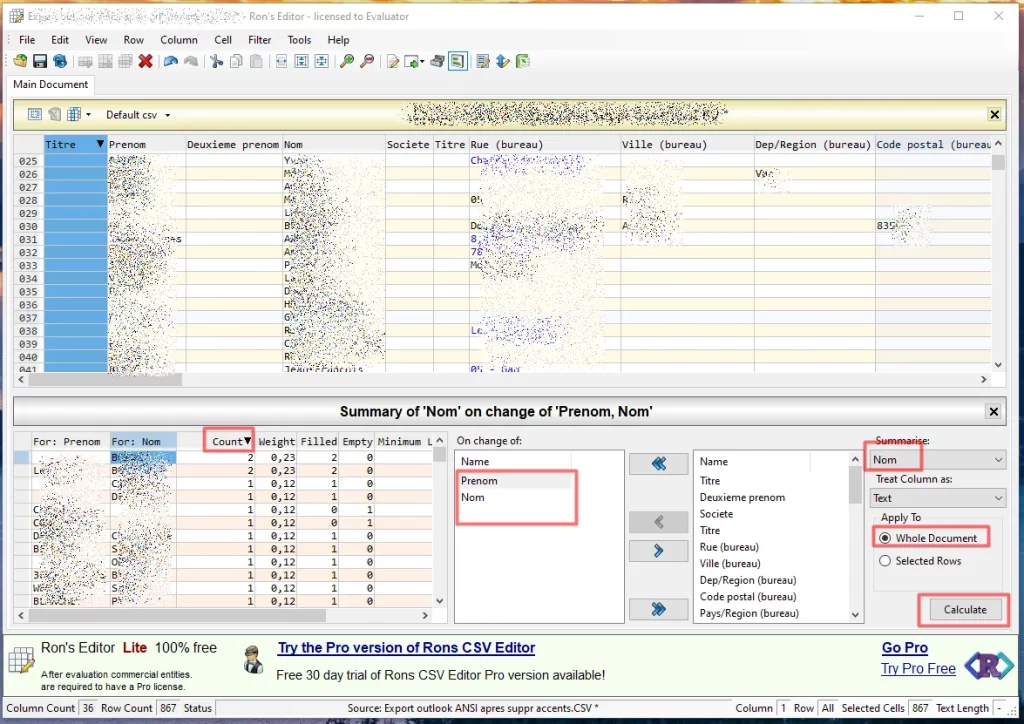Click the Titre column header sort arrow

pyautogui.click(x=100, y=144)
